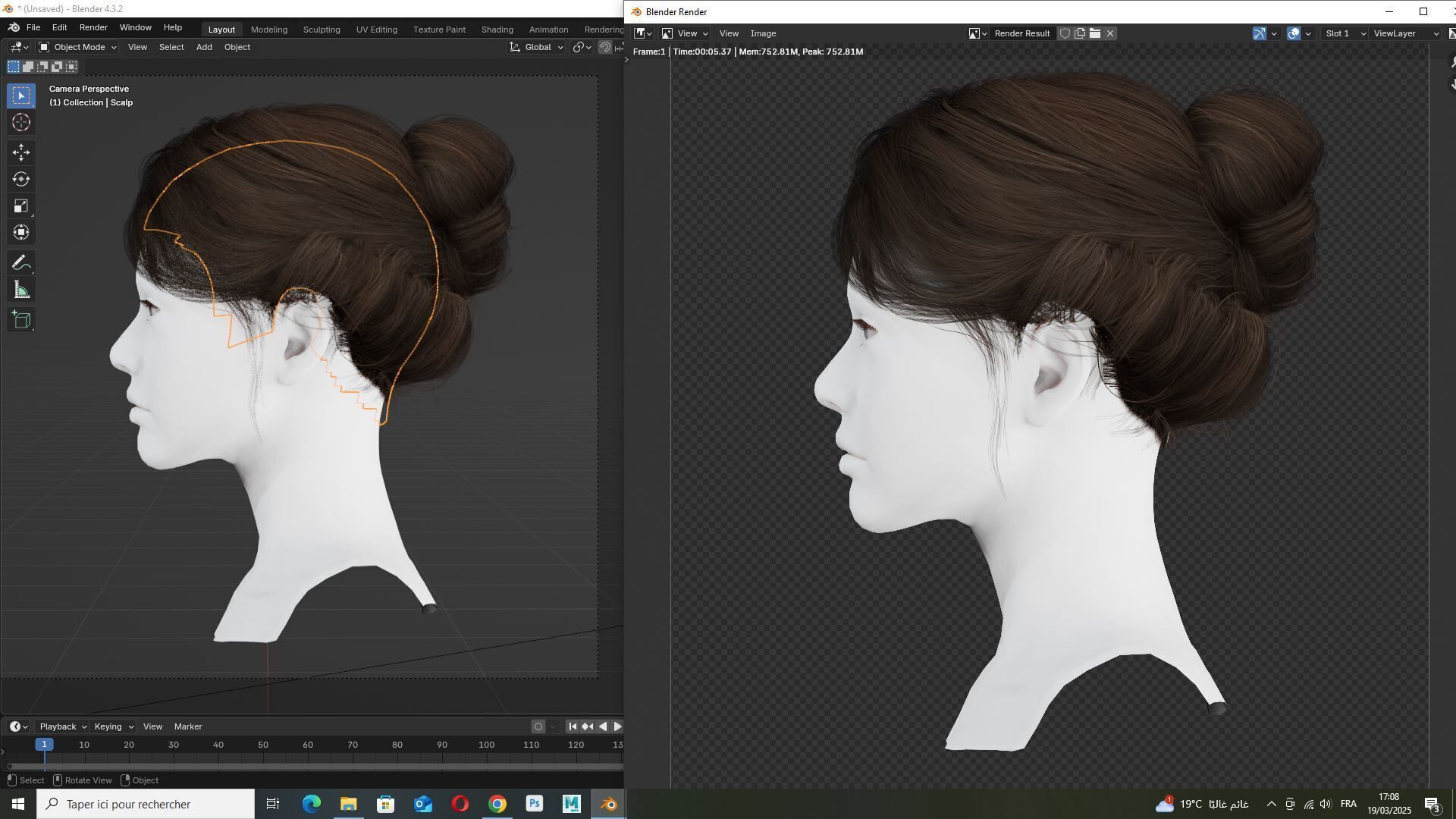Open Photoshop from the taskbar
The height and width of the screenshot is (819, 1456).
535,804
